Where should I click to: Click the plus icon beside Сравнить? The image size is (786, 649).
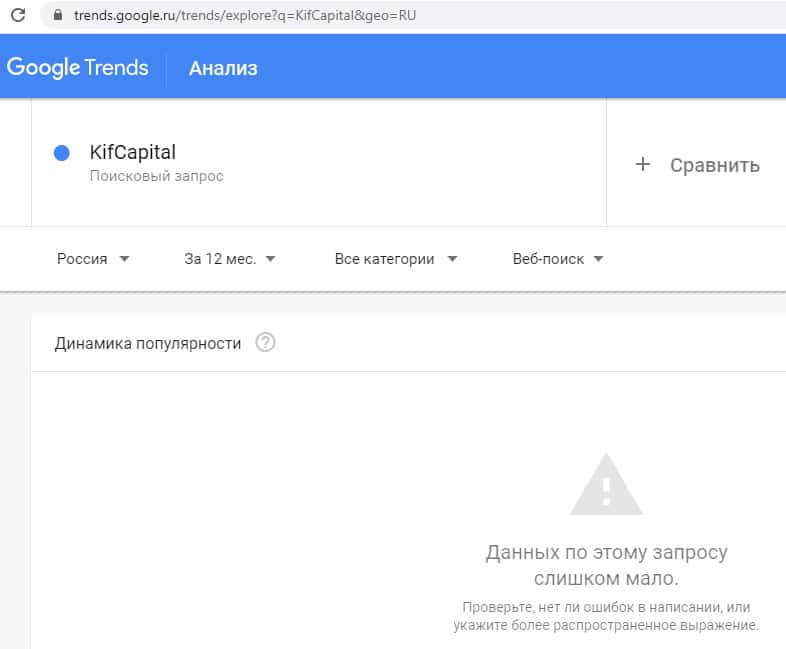click(643, 165)
